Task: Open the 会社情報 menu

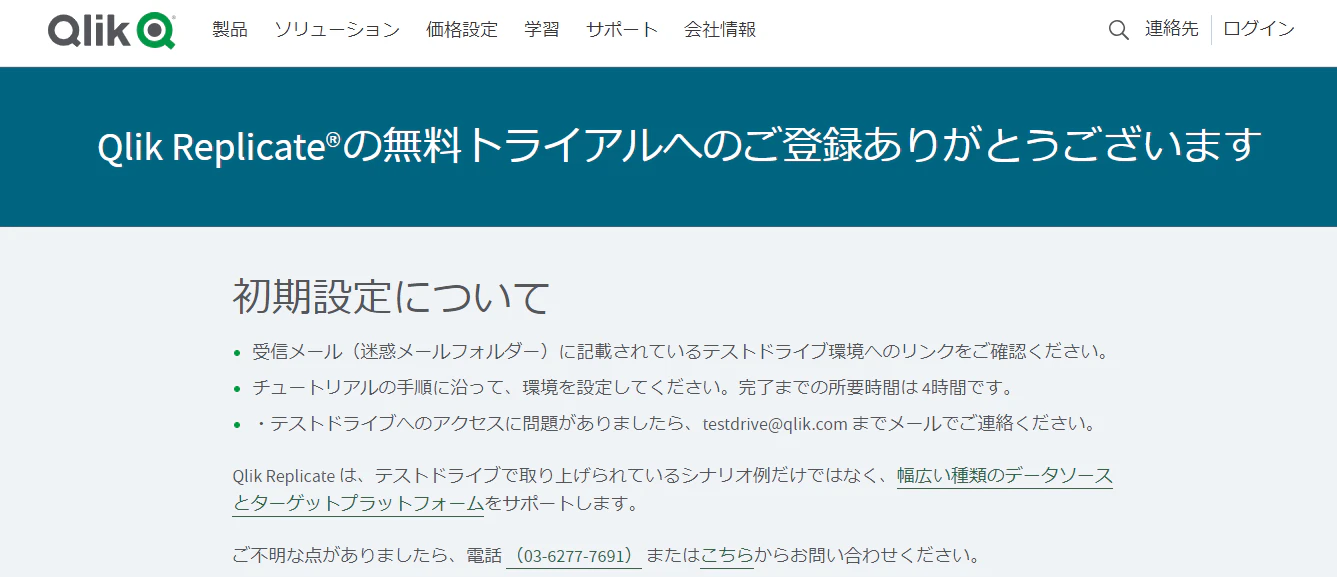Action: point(720,30)
